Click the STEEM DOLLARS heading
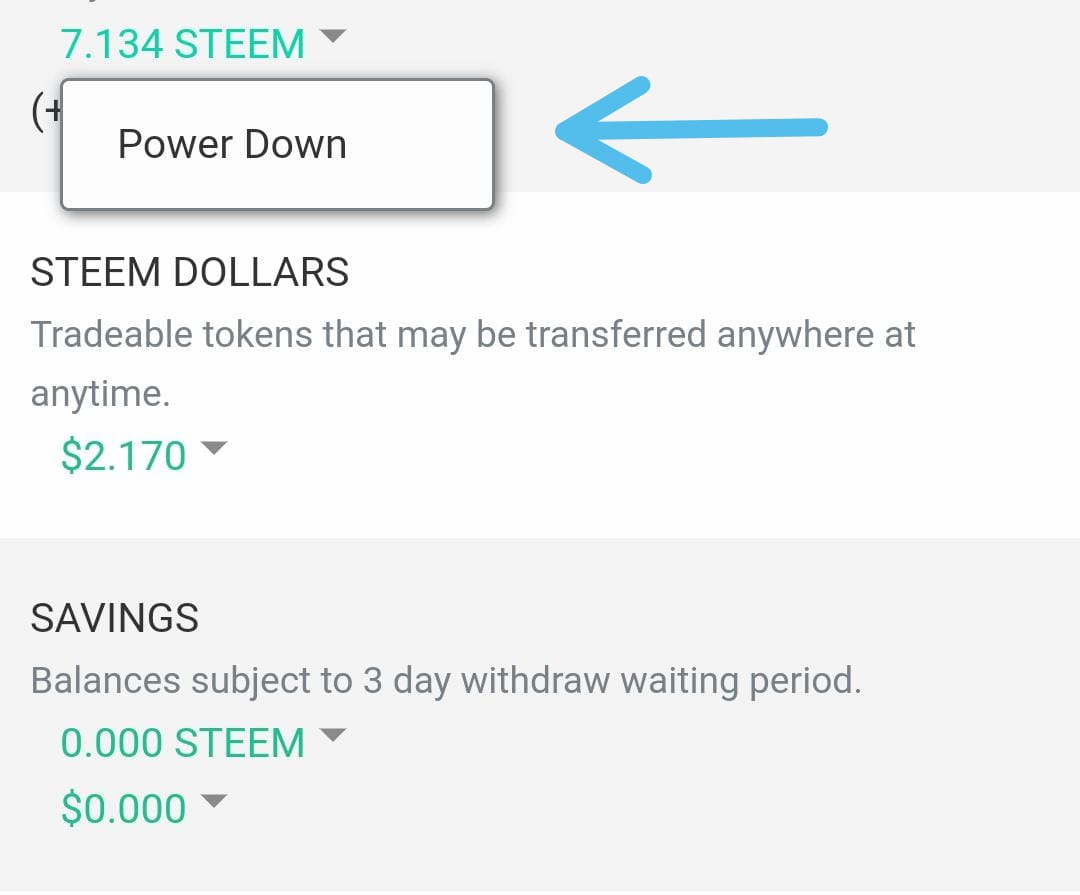This screenshot has height=895, width=1080. click(x=190, y=272)
